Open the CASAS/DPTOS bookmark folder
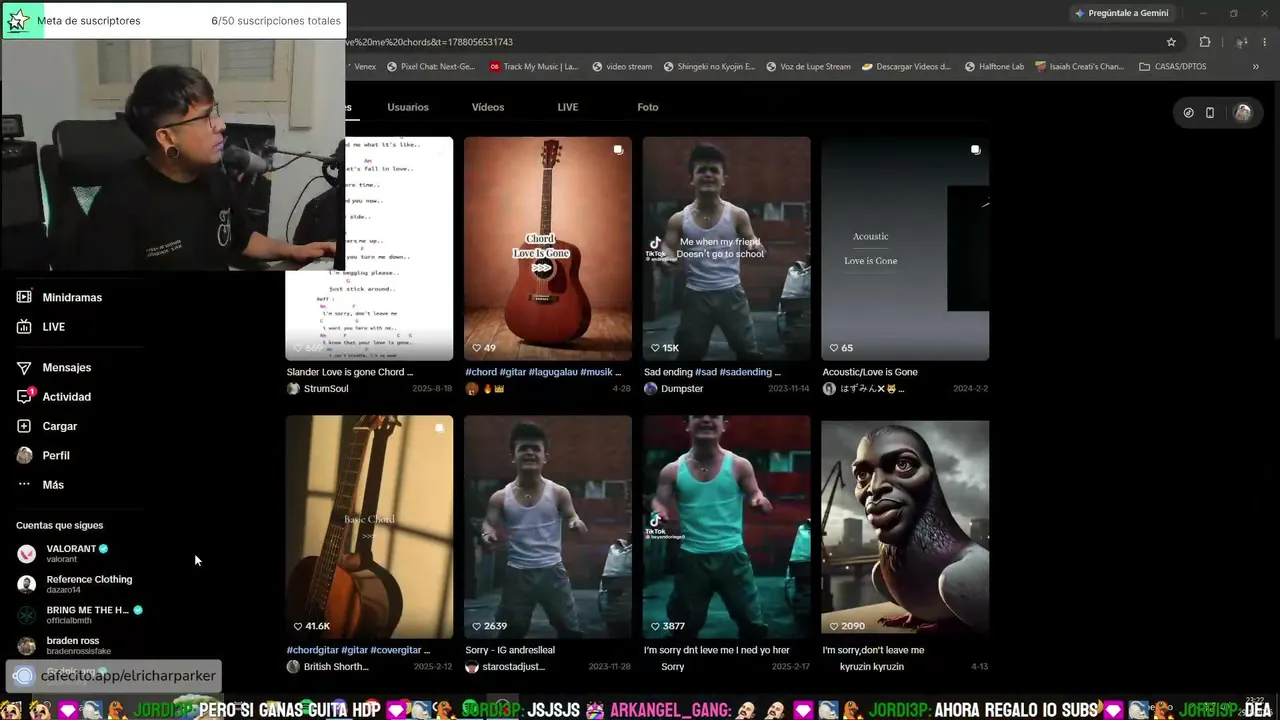Image resolution: width=1280 pixels, height=720 pixels. (1173, 67)
